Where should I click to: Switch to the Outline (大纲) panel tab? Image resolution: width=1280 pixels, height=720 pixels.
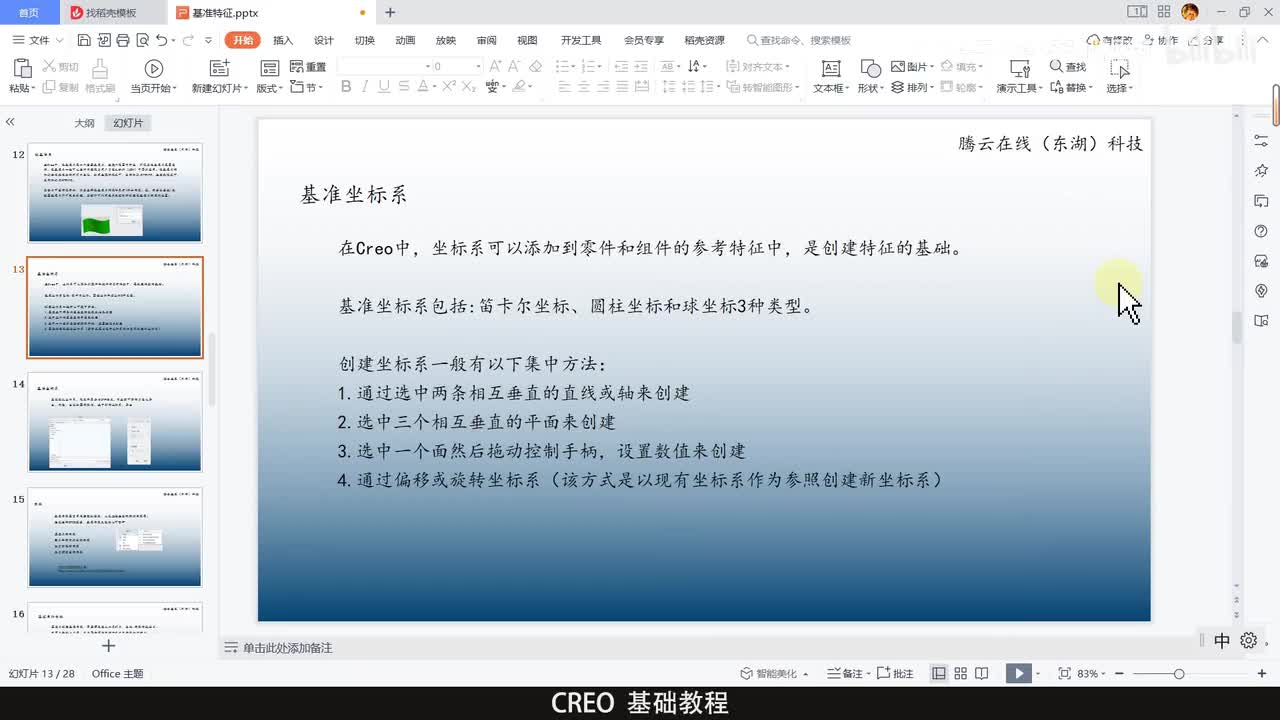(x=84, y=123)
